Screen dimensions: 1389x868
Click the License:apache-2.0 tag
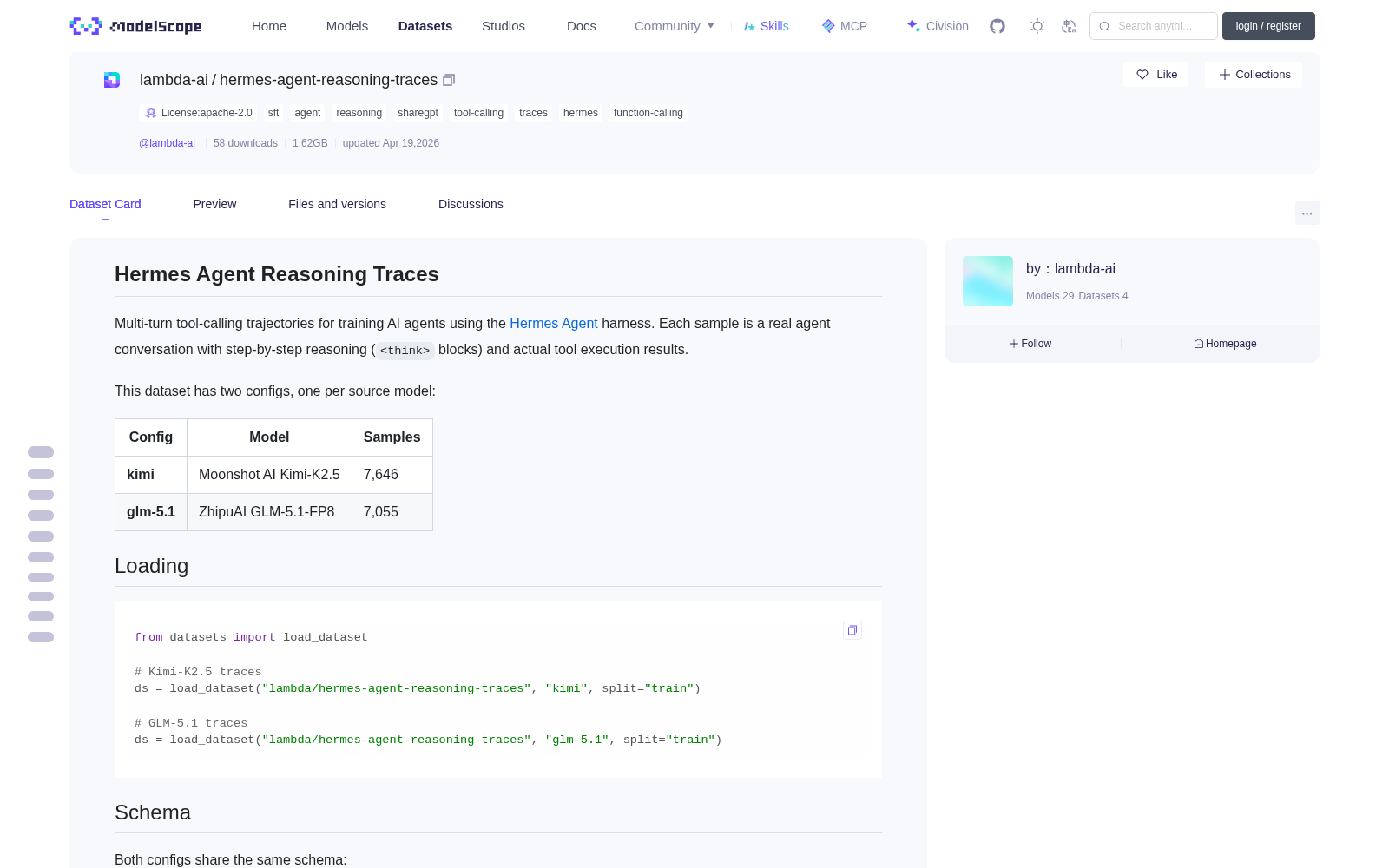click(x=199, y=113)
